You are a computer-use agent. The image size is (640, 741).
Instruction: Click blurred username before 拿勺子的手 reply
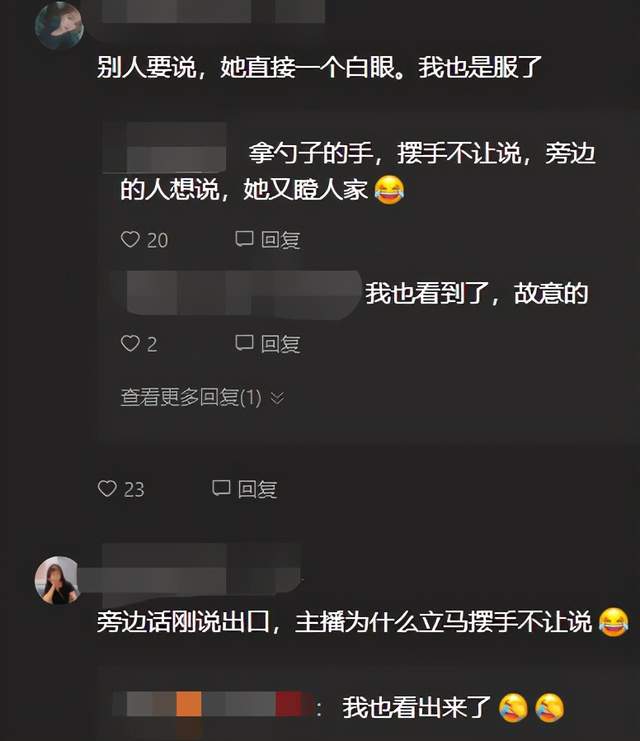(x=165, y=148)
